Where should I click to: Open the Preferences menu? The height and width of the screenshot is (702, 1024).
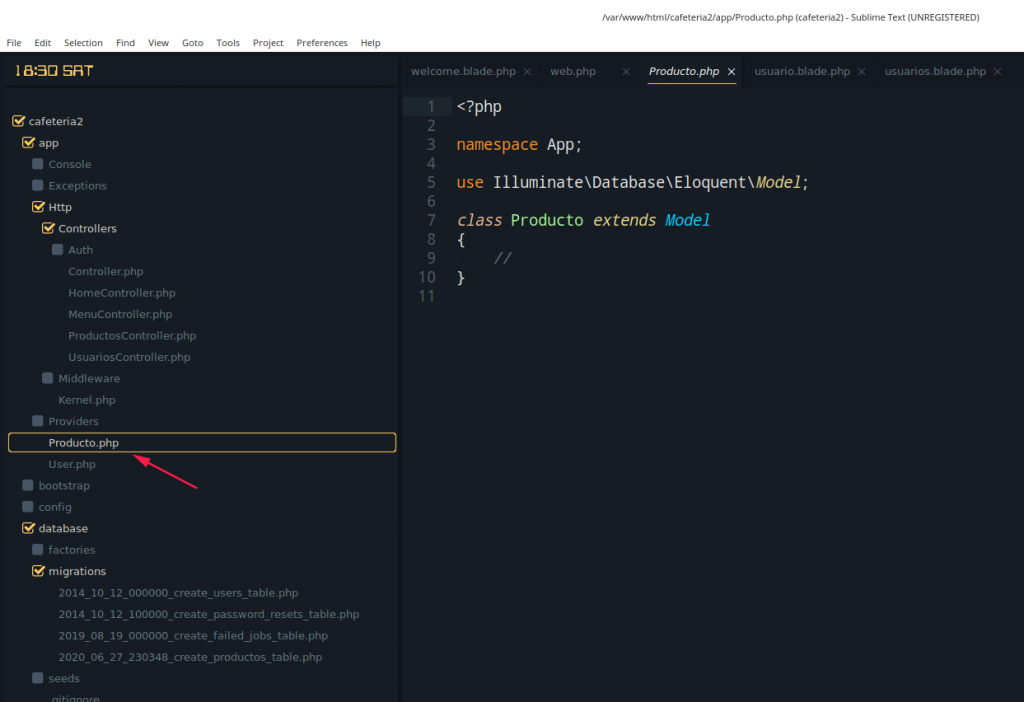tap(322, 43)
